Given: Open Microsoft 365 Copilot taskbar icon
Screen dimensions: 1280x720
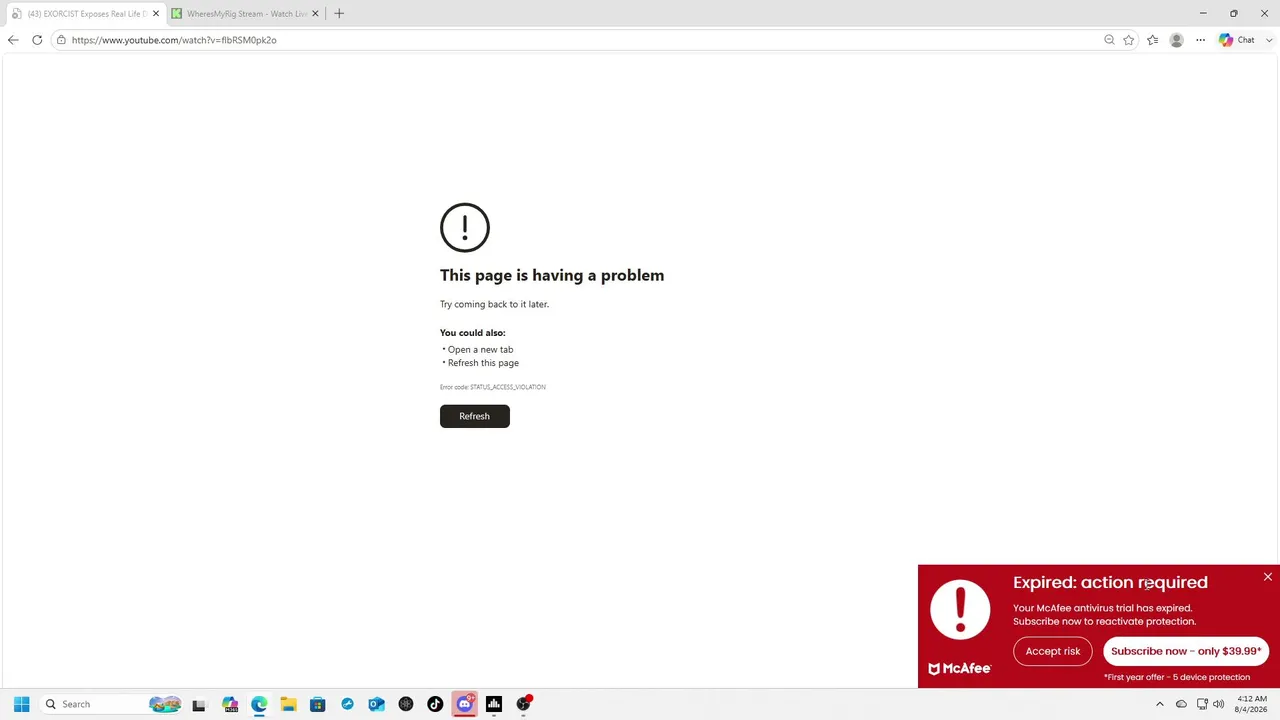Looking at the screenshot, I should [x=230, y=704].
